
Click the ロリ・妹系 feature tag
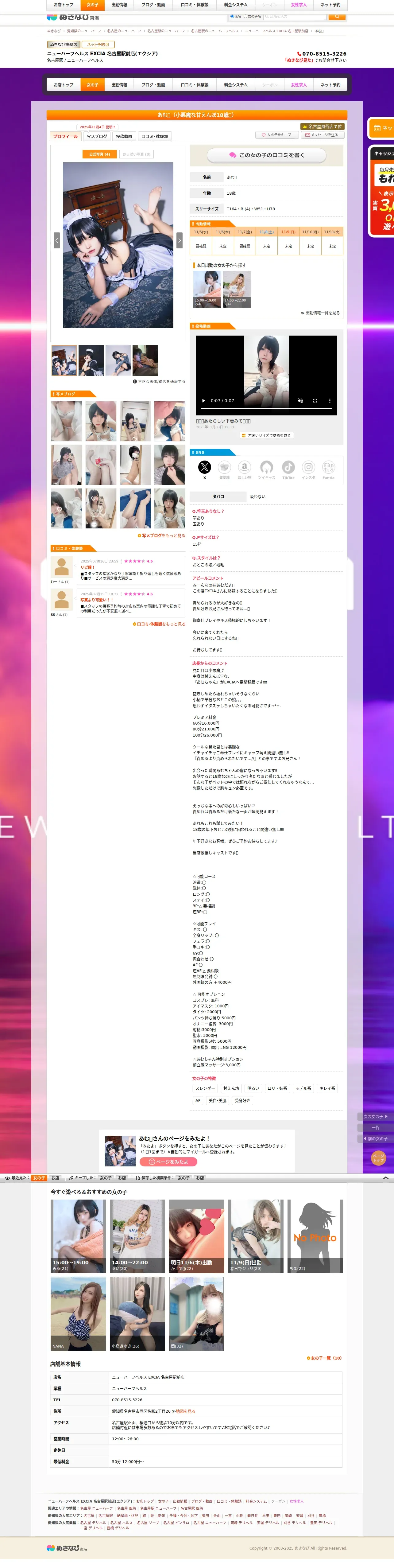(277, 1088)
